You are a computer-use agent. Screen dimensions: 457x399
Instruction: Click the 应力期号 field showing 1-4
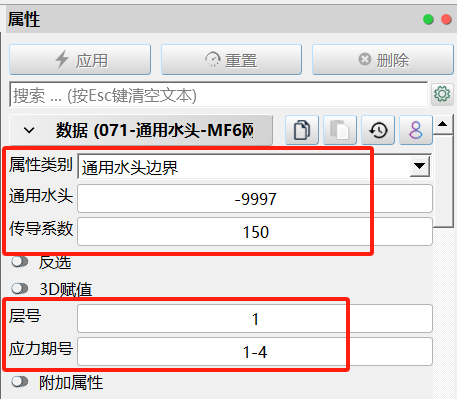click(255, 352)
